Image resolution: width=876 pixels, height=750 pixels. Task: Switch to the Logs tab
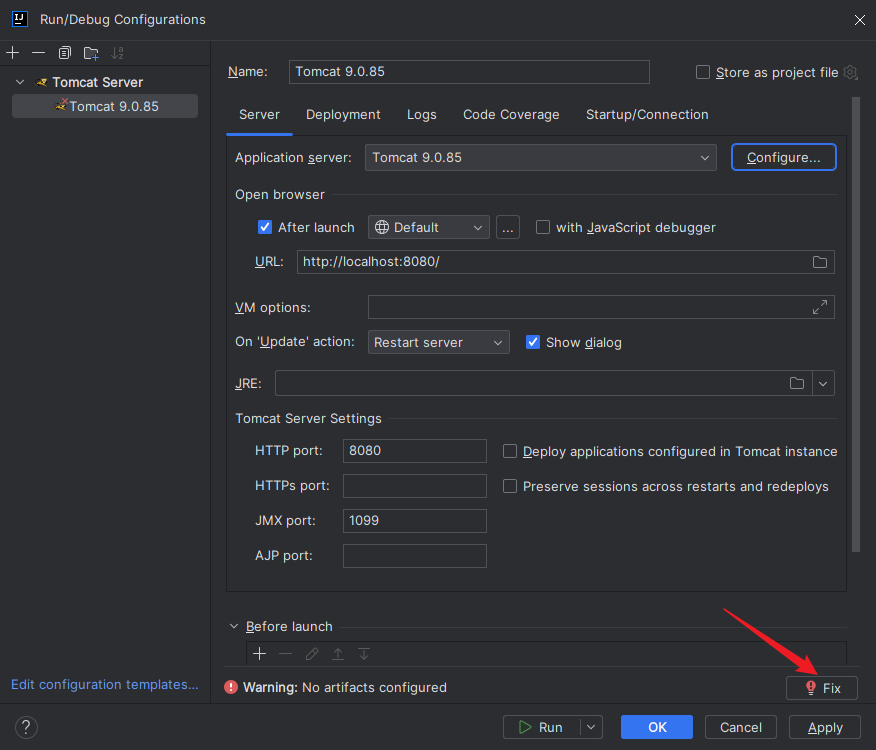[x=422, y=115]
